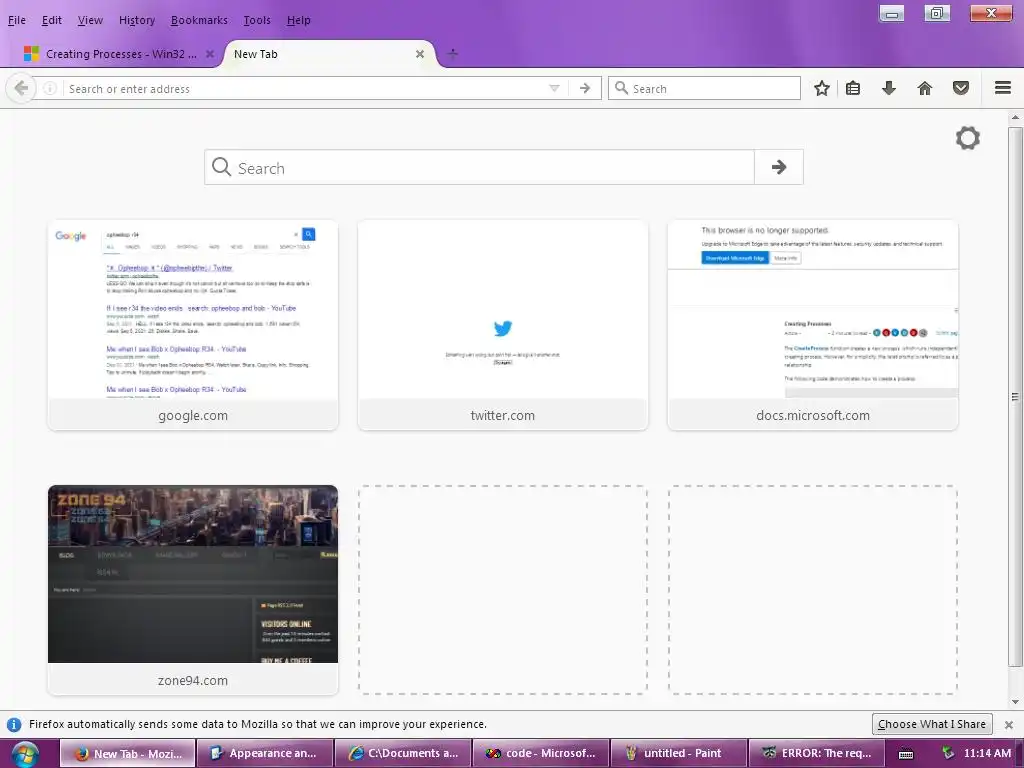Open the zone94.com thumbnail tile

tap(193, 590)
